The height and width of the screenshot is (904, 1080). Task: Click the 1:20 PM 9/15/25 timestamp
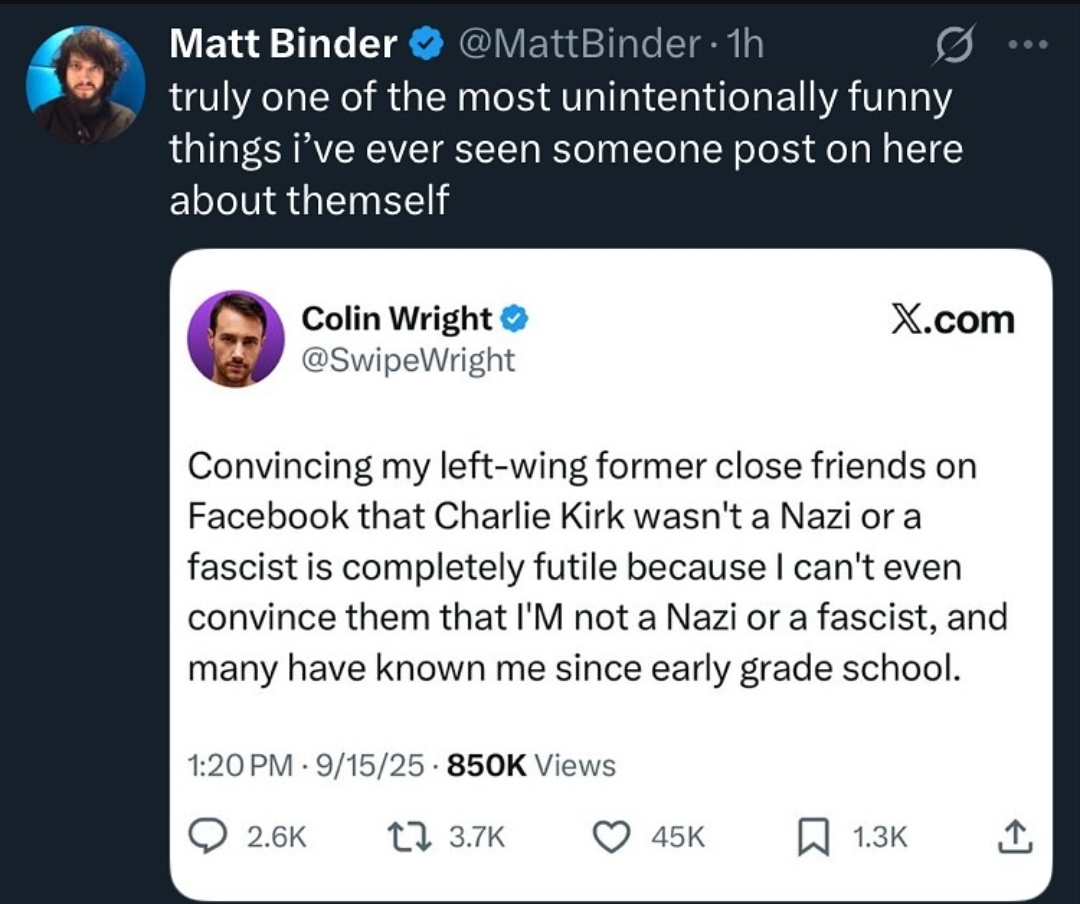click(x=306, y=766)
